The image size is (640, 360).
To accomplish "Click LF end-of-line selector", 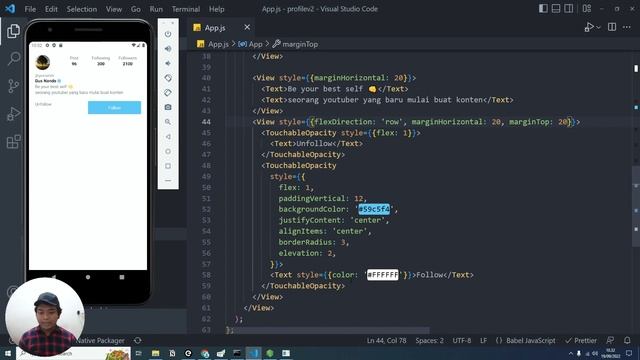I will (483, 340).
